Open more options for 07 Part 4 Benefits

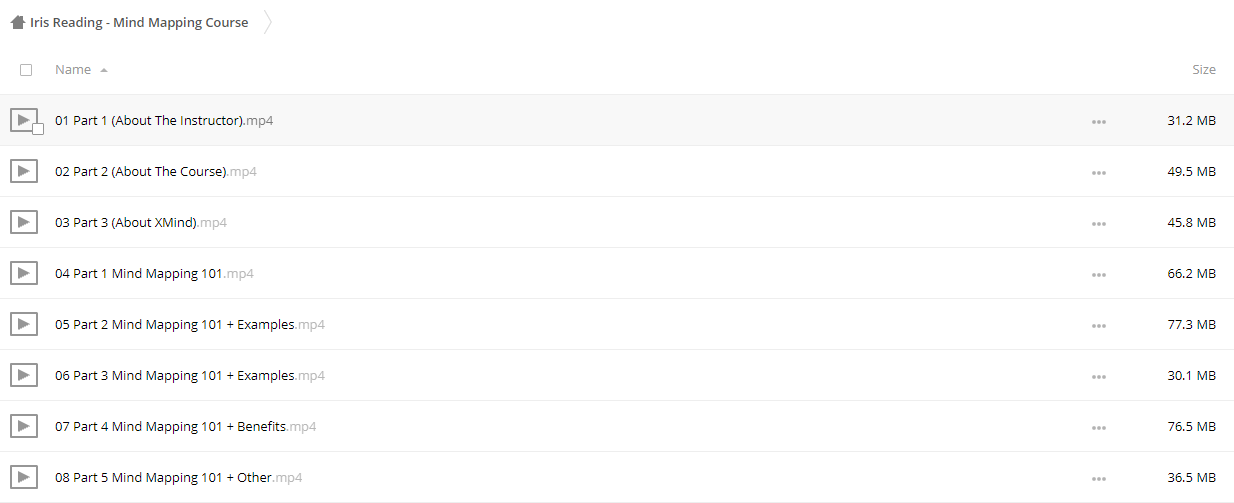click(1099, 427)
